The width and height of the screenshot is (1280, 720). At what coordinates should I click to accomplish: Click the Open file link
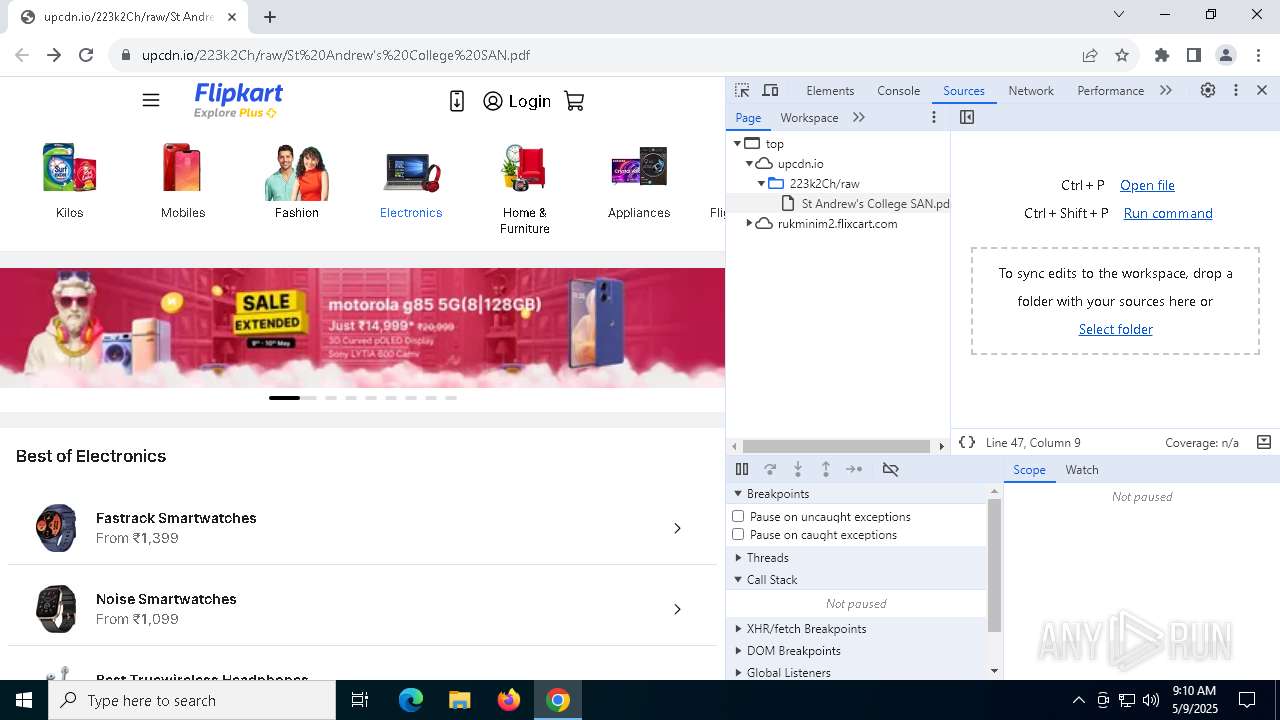pos(1147,185)
